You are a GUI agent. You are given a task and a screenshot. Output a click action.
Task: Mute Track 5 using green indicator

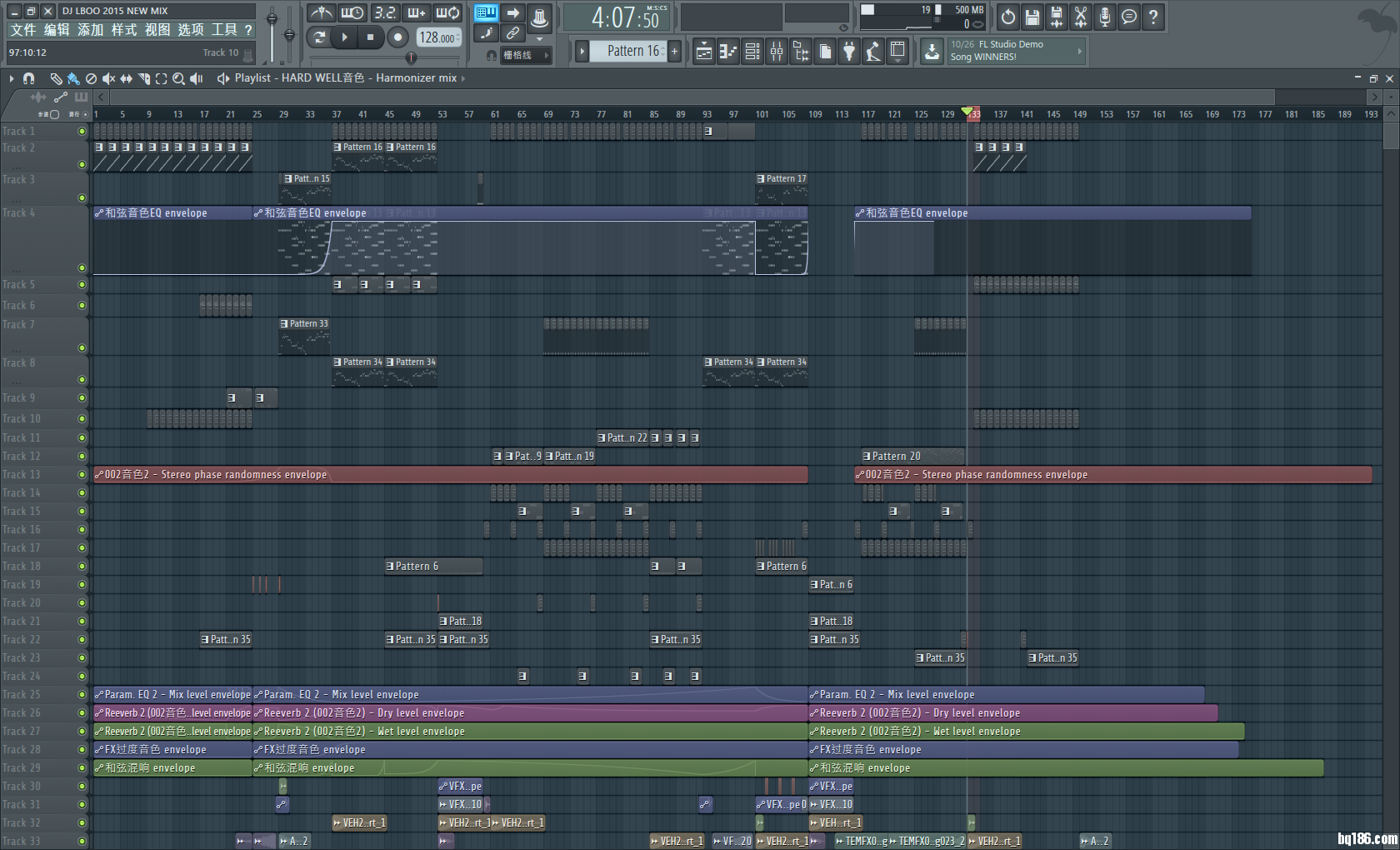coord(82,284)
